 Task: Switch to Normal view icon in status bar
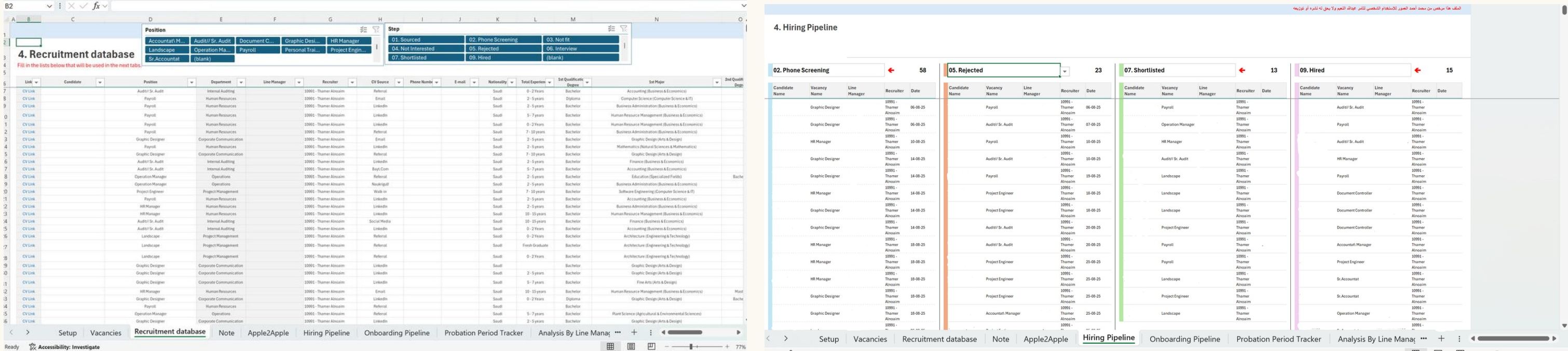click(610, 347)
